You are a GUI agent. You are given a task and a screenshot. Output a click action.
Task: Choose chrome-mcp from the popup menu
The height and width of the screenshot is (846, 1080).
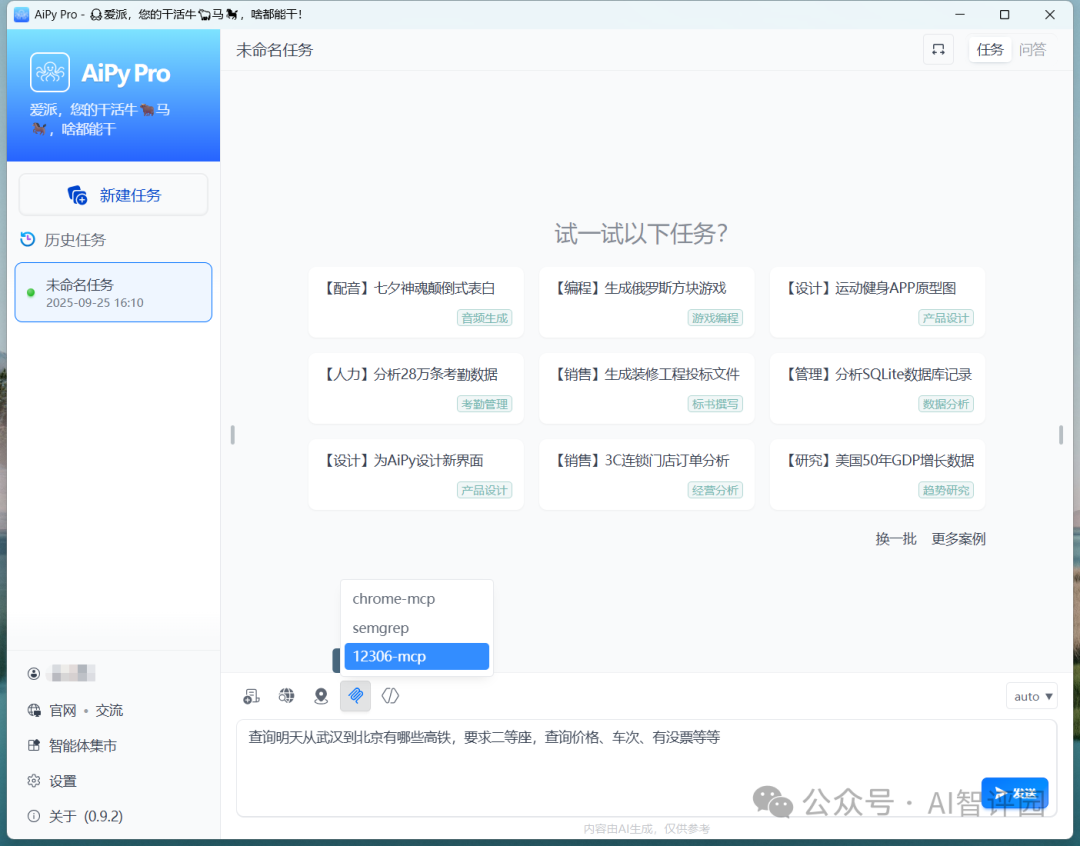pos(392,598)
